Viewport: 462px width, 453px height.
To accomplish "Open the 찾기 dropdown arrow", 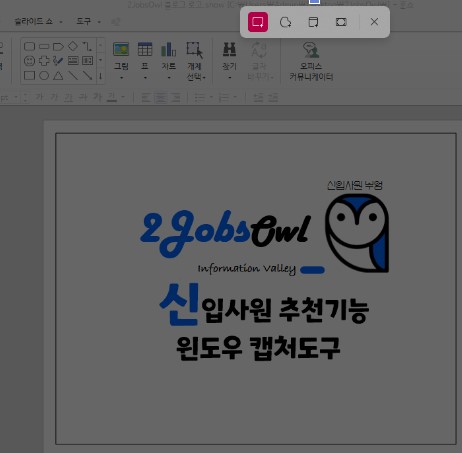I will tap(230, 78).
